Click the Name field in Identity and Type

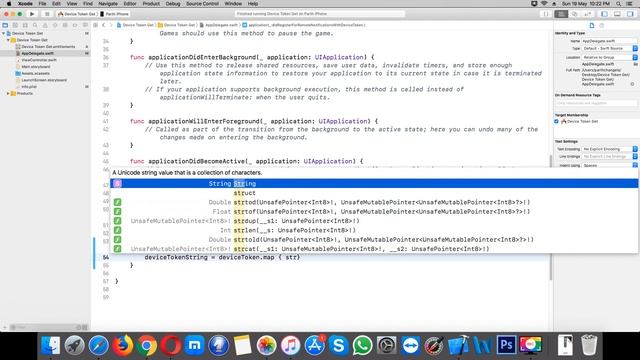click(609, 41)
